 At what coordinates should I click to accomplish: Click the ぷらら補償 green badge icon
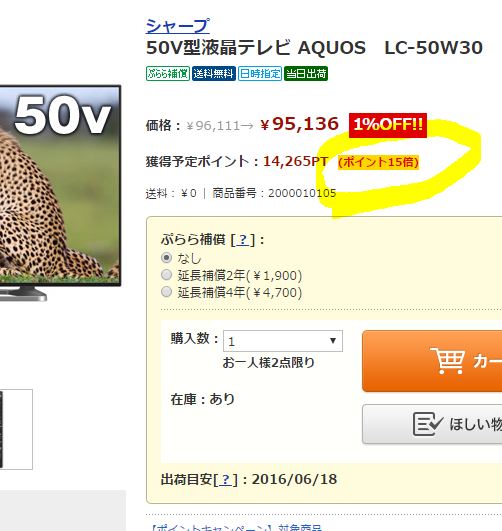click(x=168, y=73)
